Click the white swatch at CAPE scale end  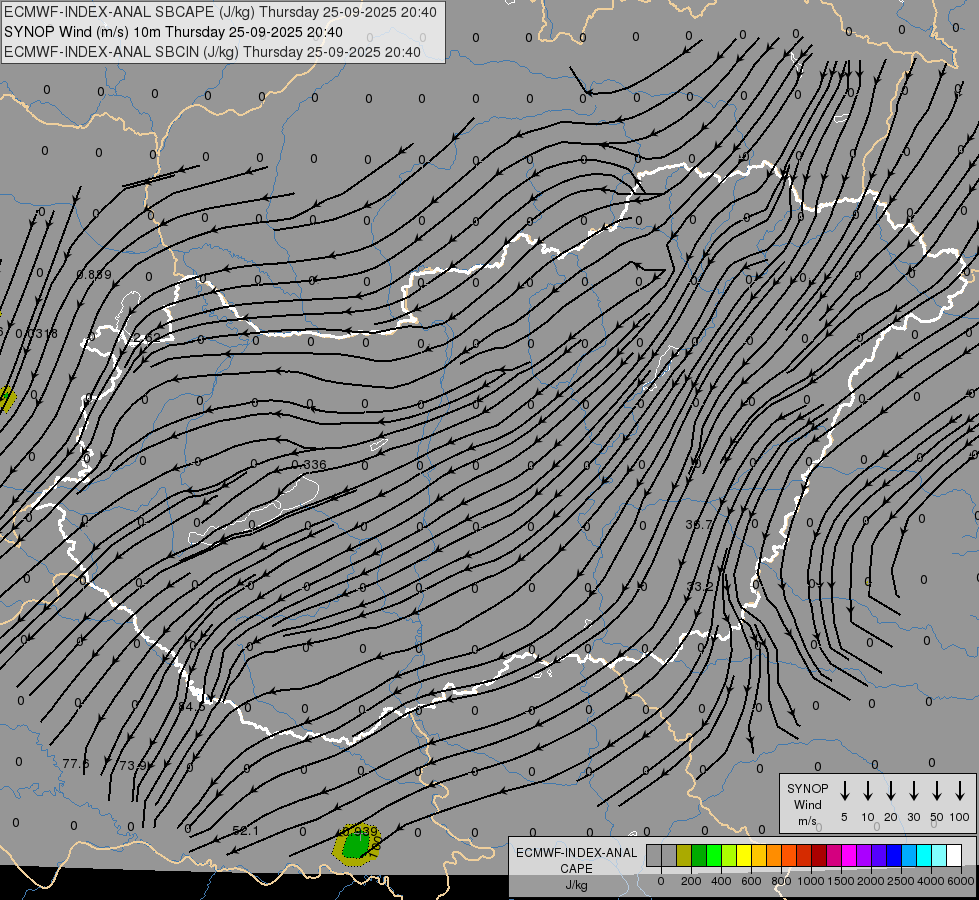click(x=954, y=855)
